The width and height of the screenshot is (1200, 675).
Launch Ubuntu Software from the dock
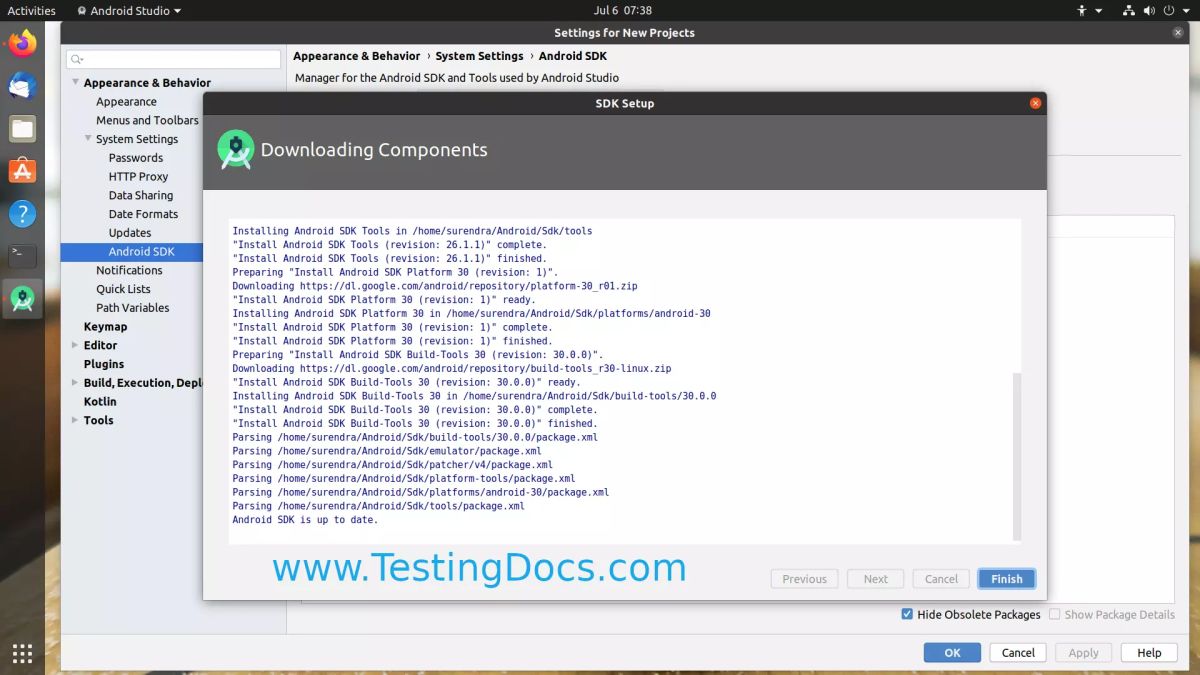point(22,171)
